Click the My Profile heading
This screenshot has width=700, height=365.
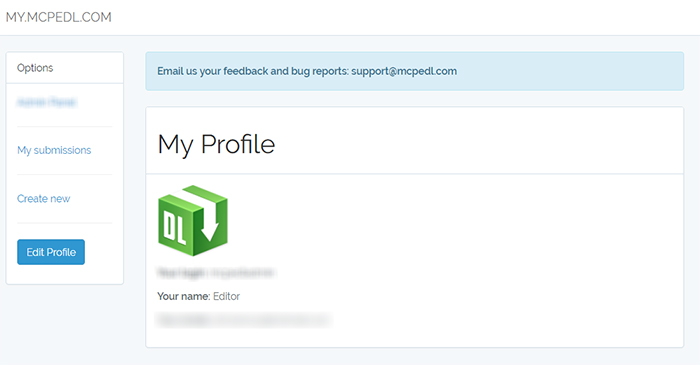(x=216, y=144)
